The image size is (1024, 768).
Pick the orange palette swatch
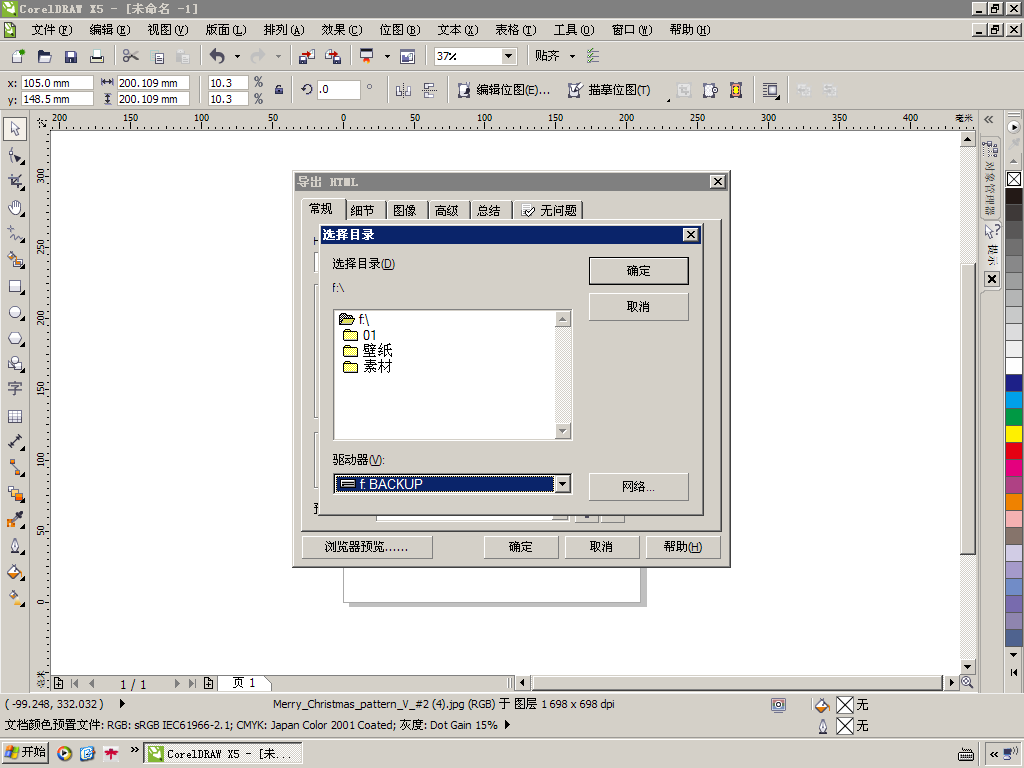click(x=1014, y=502)
